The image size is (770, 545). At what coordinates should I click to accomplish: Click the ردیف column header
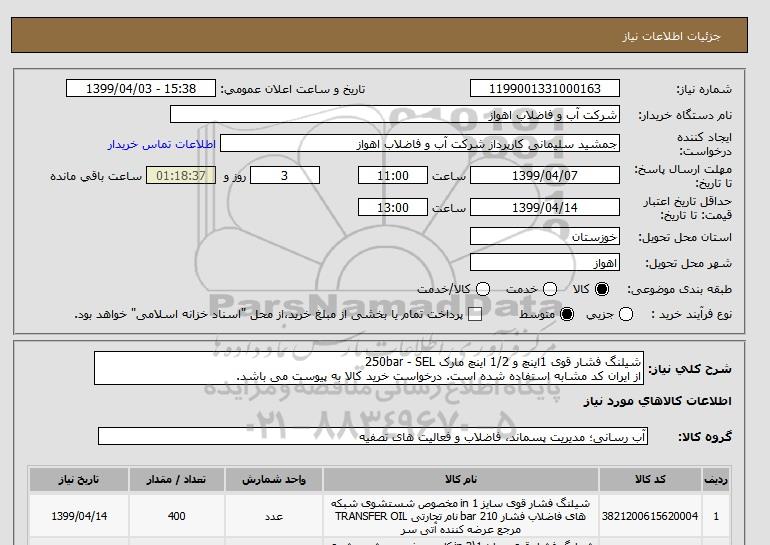[x=716, y=480]
